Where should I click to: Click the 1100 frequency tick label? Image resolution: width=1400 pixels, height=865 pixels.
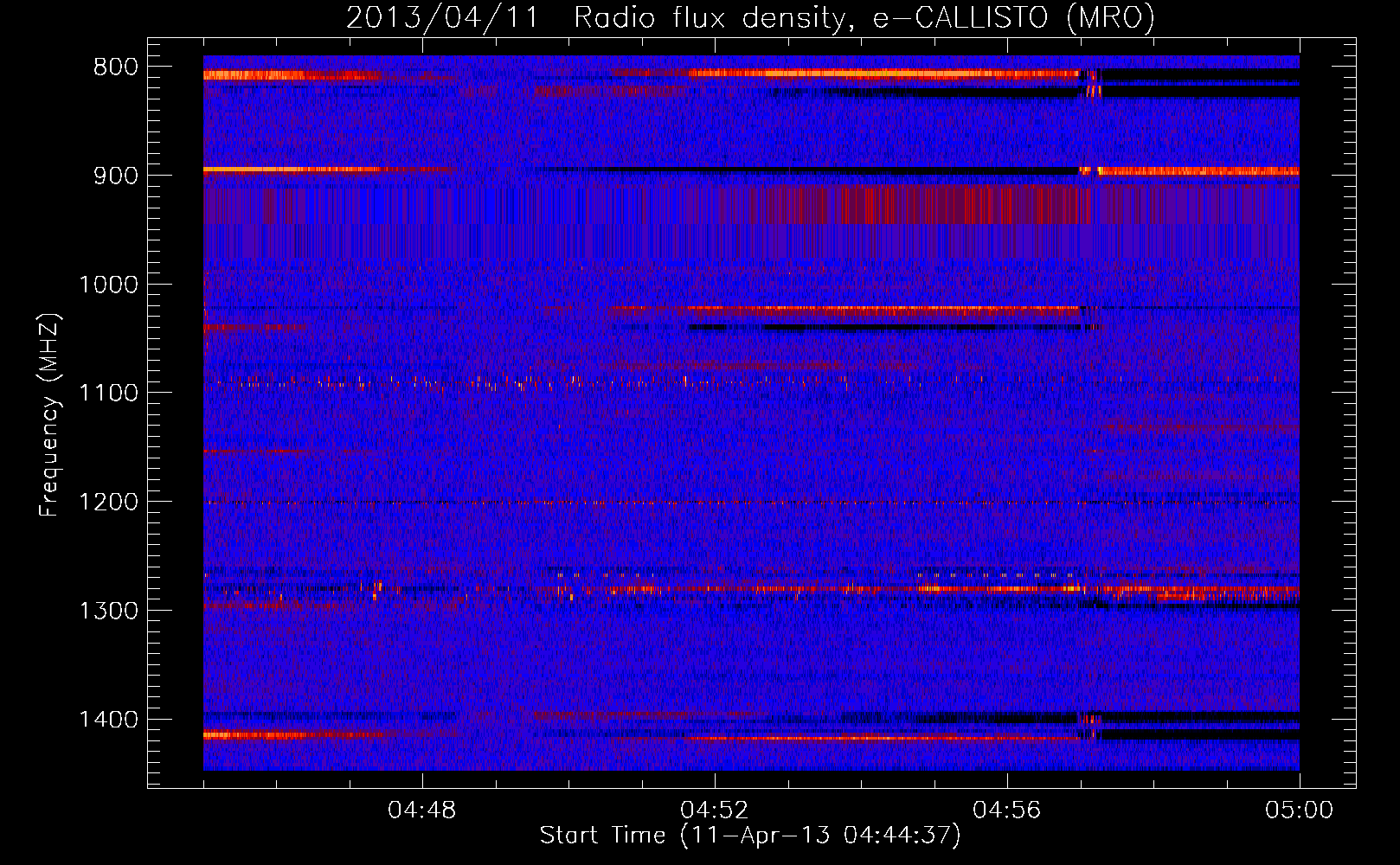click(108, 394)
